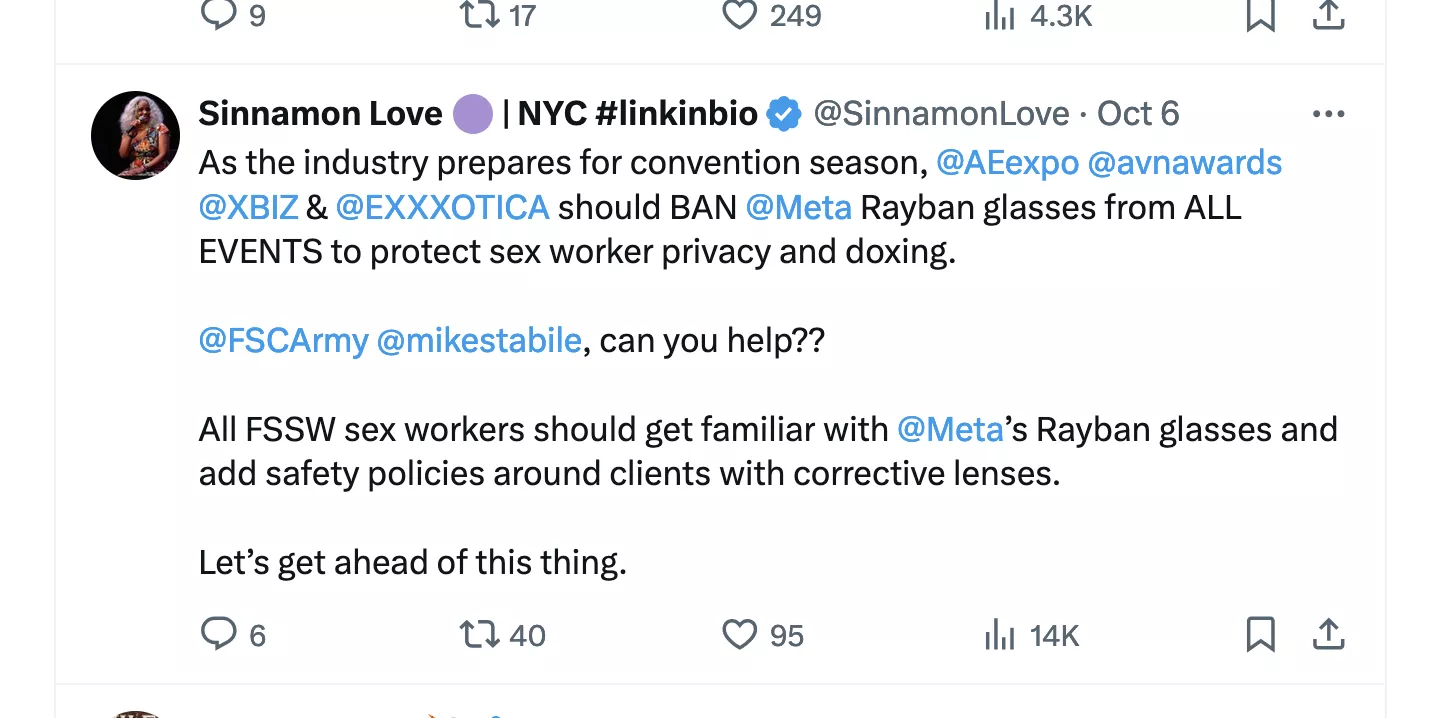Share the top tweet
Screen dimensions: 1438x718
[x=1328, y=15]
